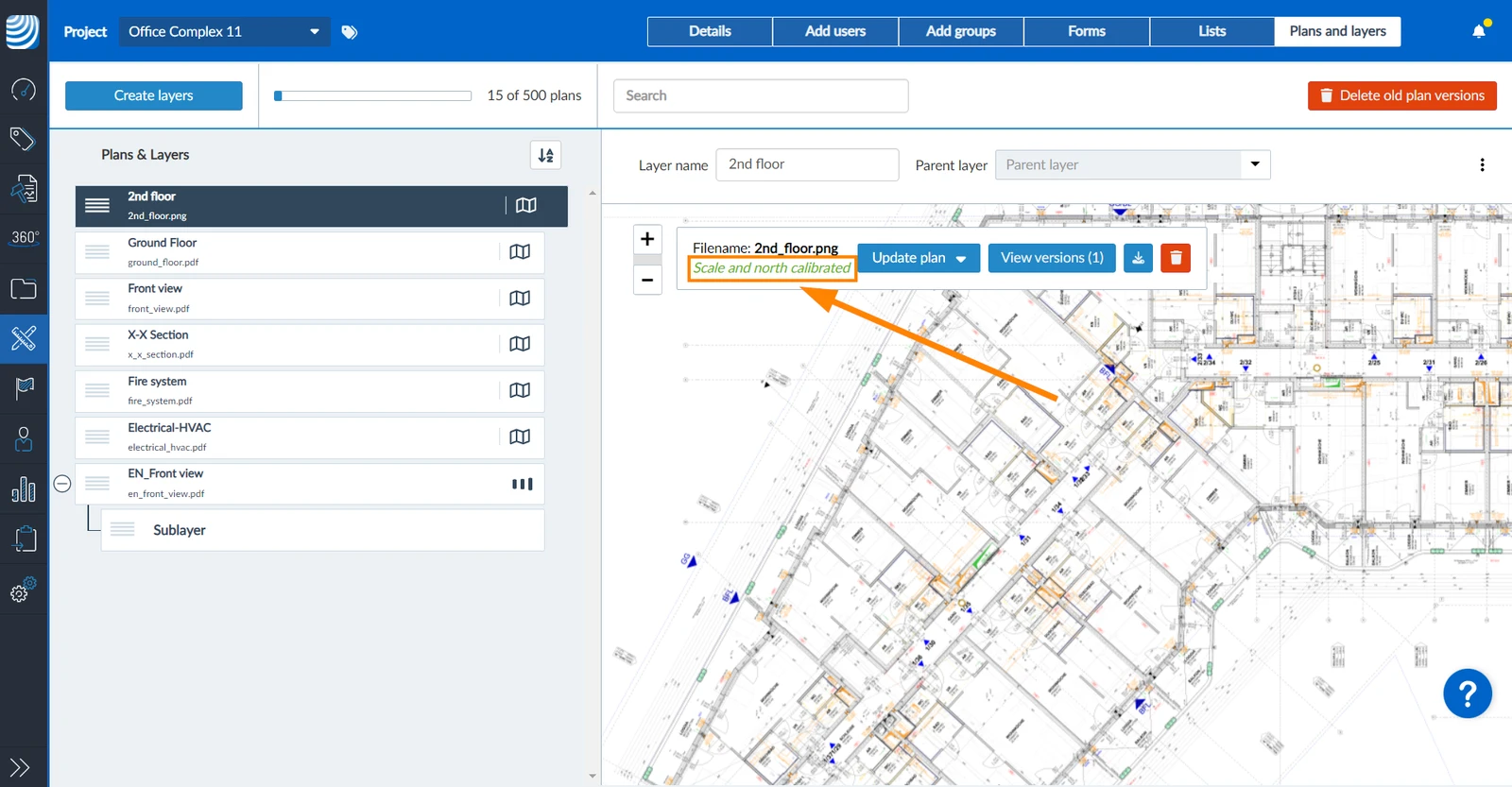Expand the Parent layer dropdown
This screenshot has width=1512, height=787.
click(1255, 164)
